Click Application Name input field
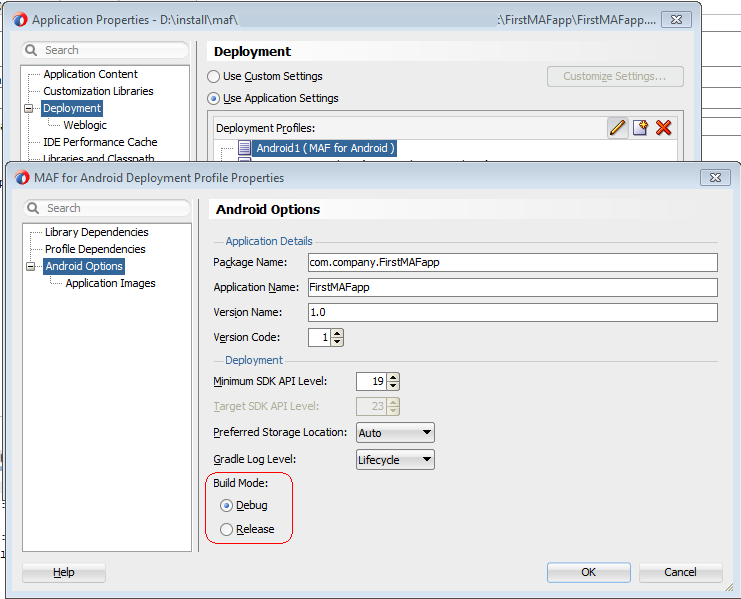The width and height of the screenshot is (741, 599). point(513,287)
